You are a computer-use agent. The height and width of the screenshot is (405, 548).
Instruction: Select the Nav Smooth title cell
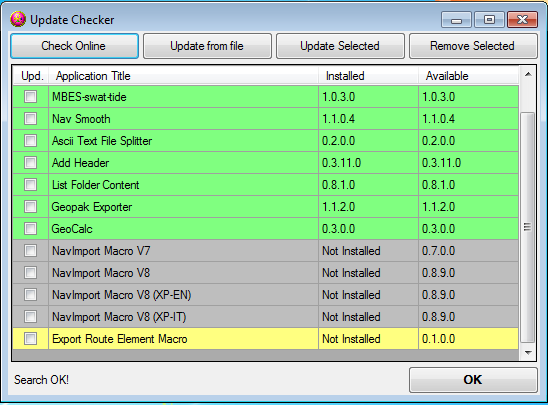click(183, 119)
